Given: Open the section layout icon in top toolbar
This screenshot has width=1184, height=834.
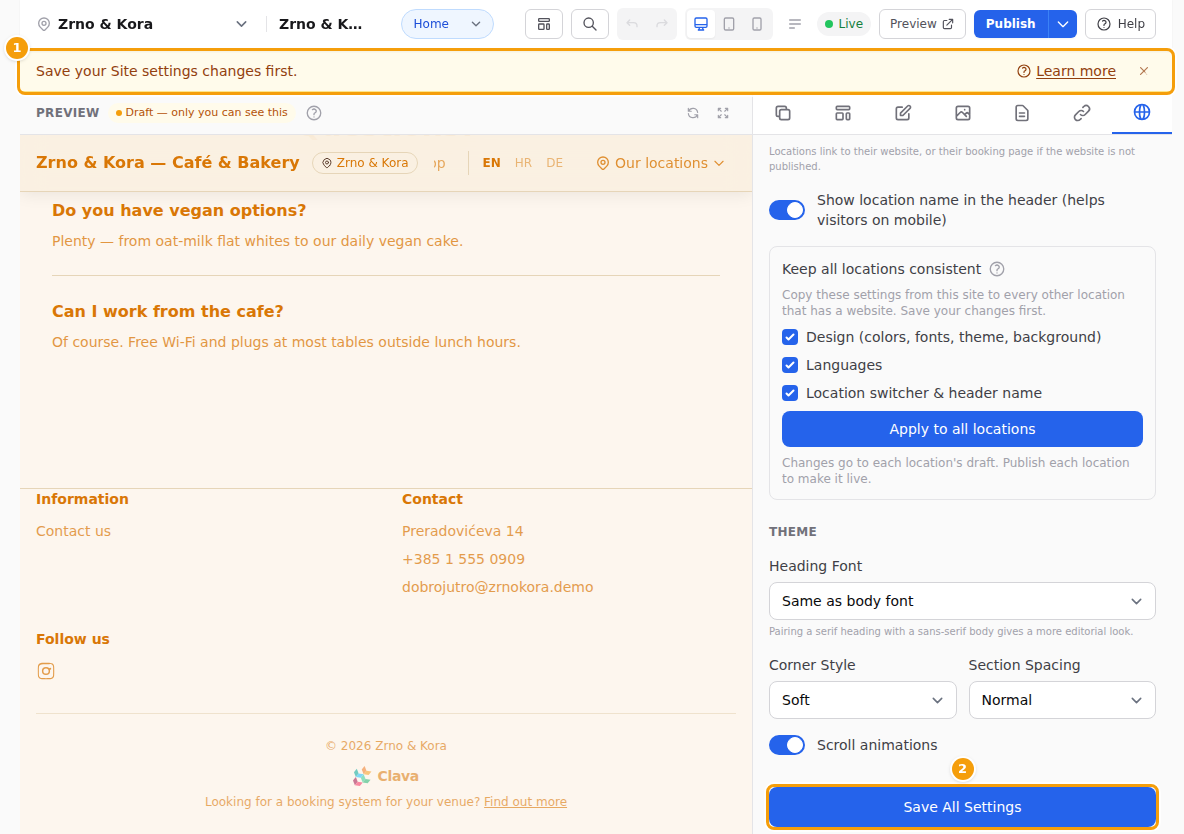Looking at the screenshot, I should 544,24.
